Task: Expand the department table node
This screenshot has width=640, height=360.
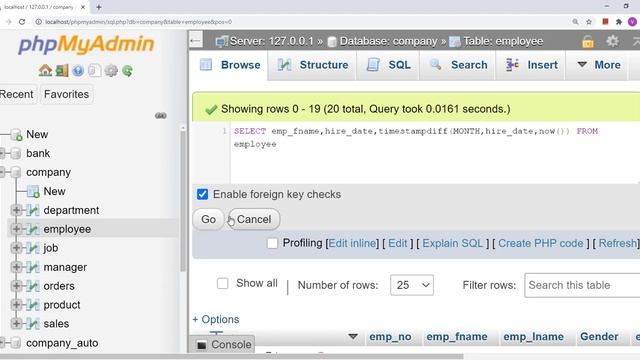Action: [16, 210]
